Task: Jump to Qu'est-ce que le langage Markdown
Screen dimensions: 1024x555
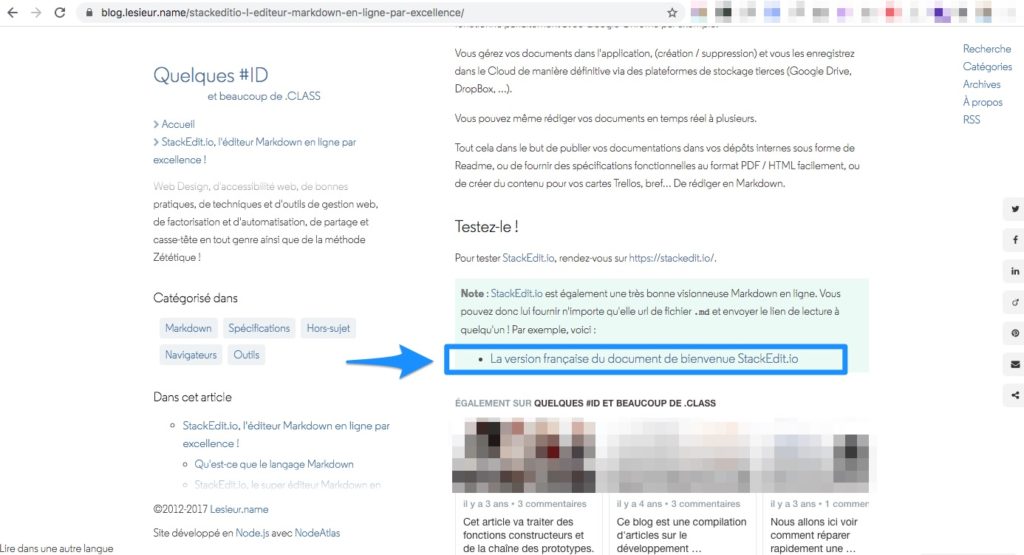Action: click(274, 464)
